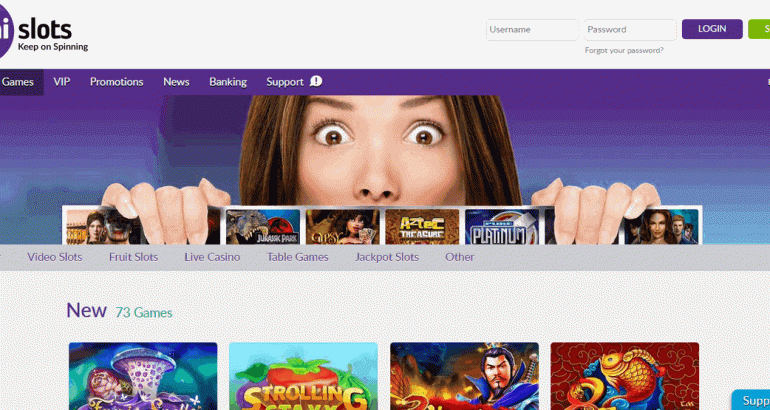The image size is (770, 410).
Task: Go to the Promotions page
Action: [116, 82]
